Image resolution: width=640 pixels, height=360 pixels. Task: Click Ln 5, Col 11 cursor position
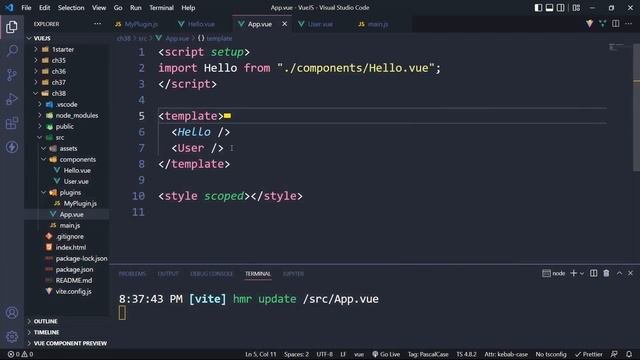tap(260, 354)
